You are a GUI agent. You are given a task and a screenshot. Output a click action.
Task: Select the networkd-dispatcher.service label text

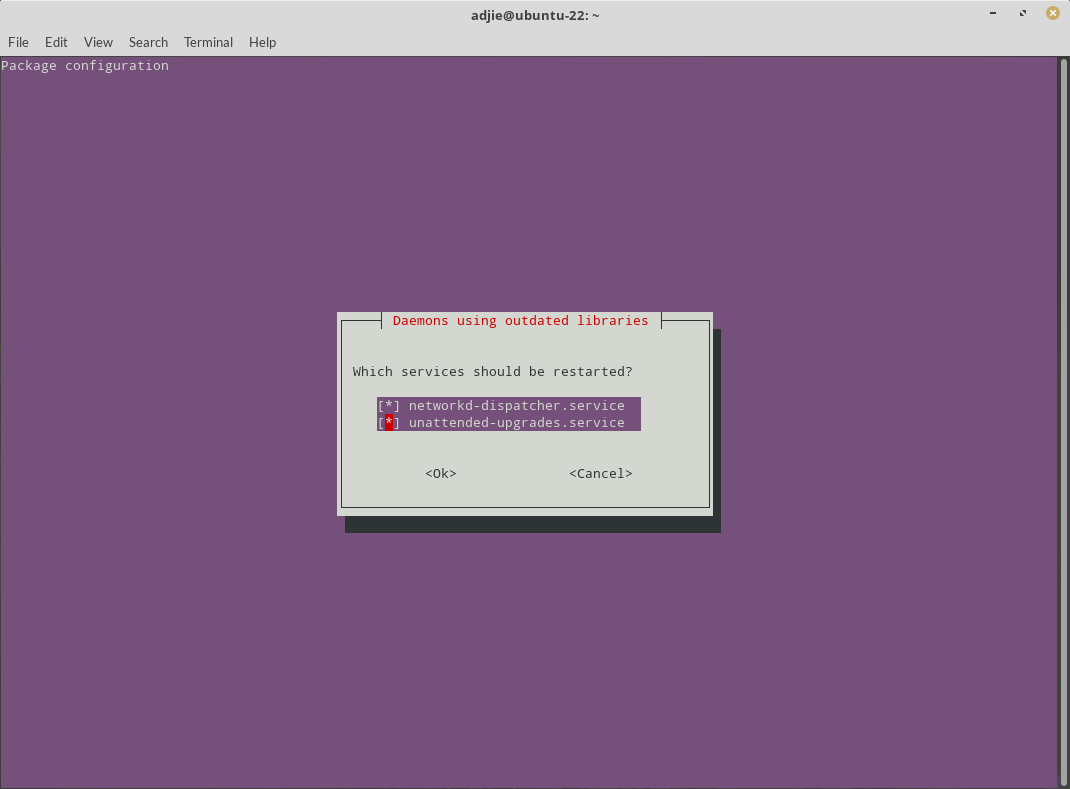(517, 405)
